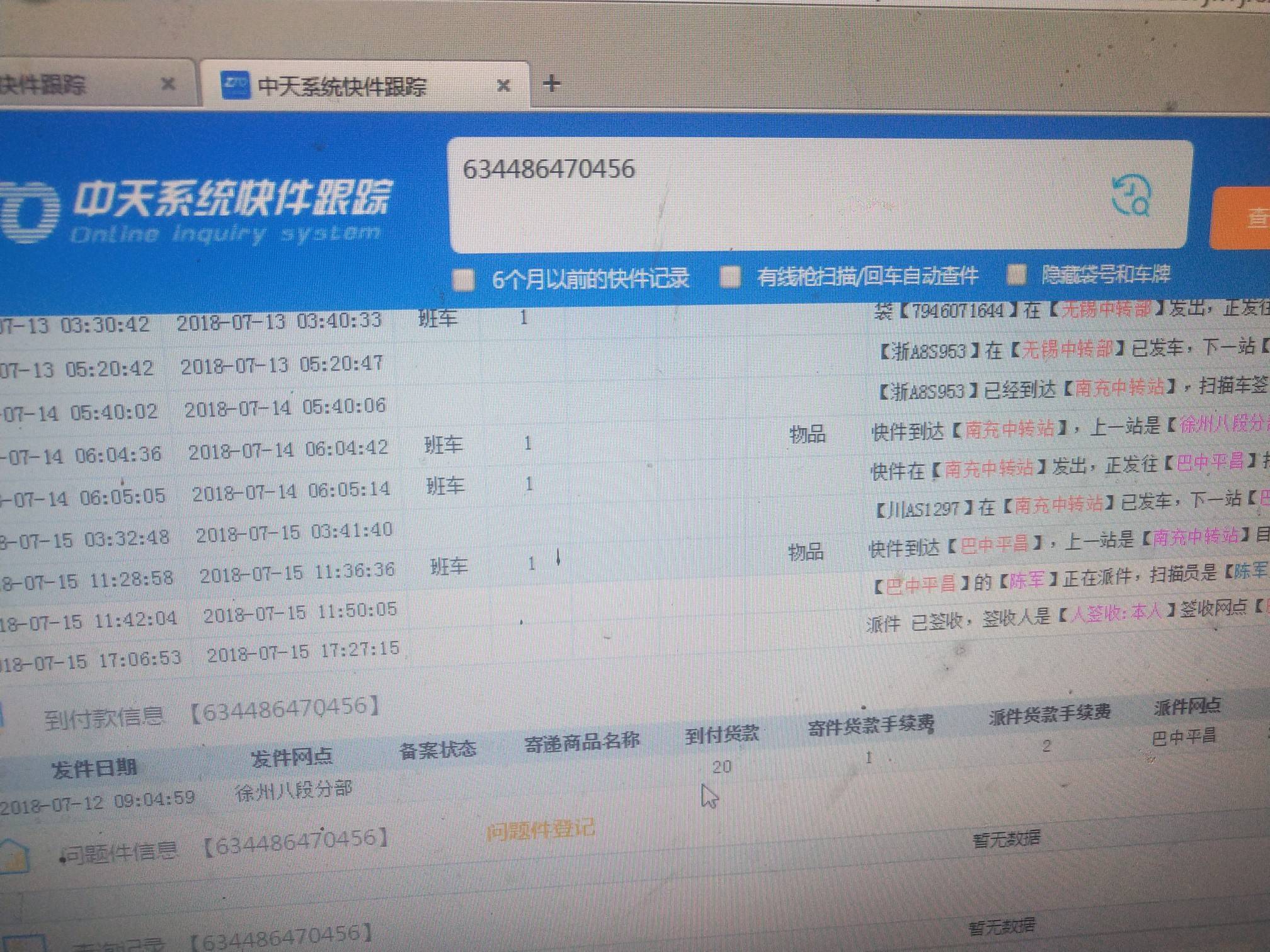1270x952 pixels.
Task: Select the timestamp 2018-07-14 06:04:42
Action: [x=288, y=450]
